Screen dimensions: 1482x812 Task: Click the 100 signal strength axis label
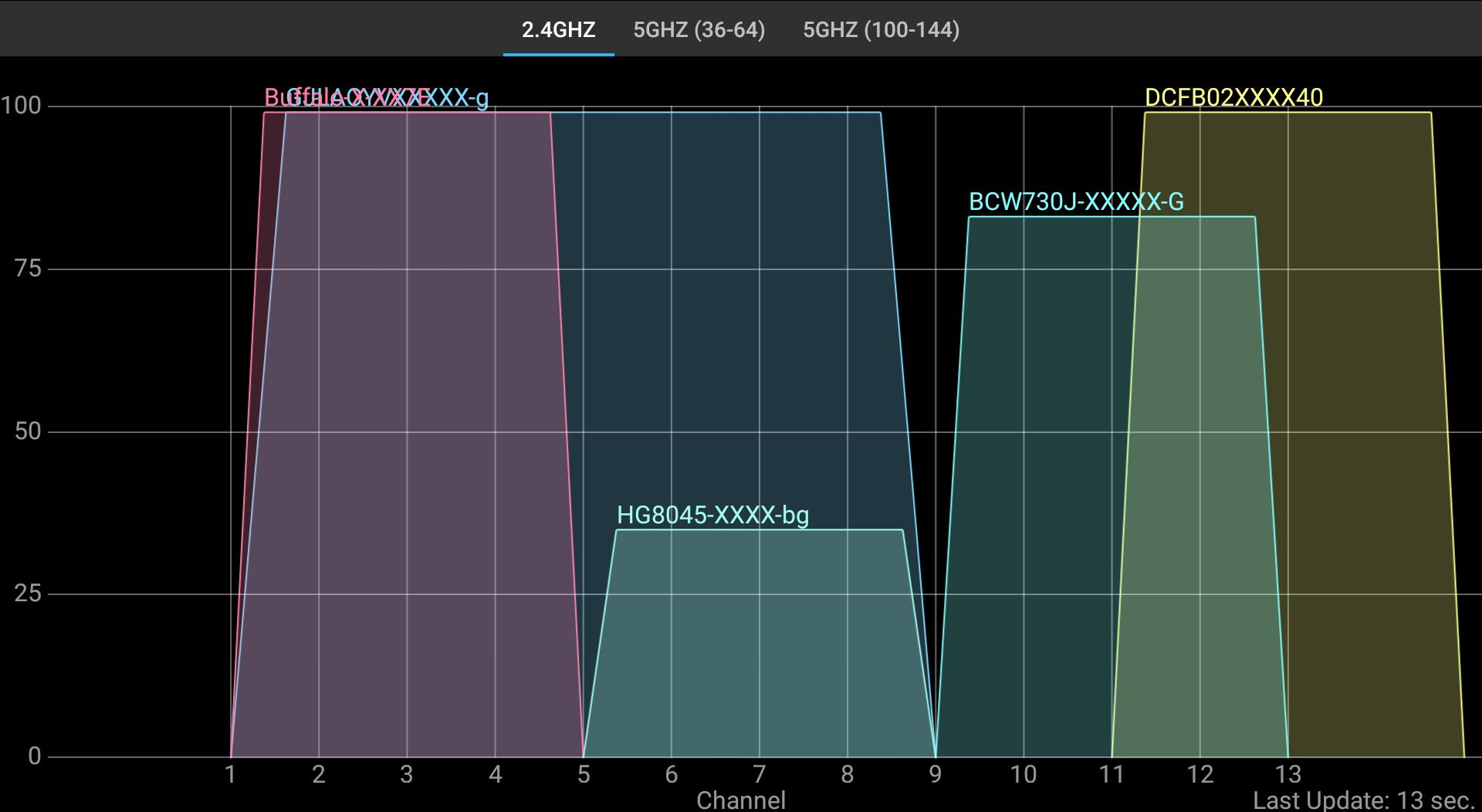21,106
